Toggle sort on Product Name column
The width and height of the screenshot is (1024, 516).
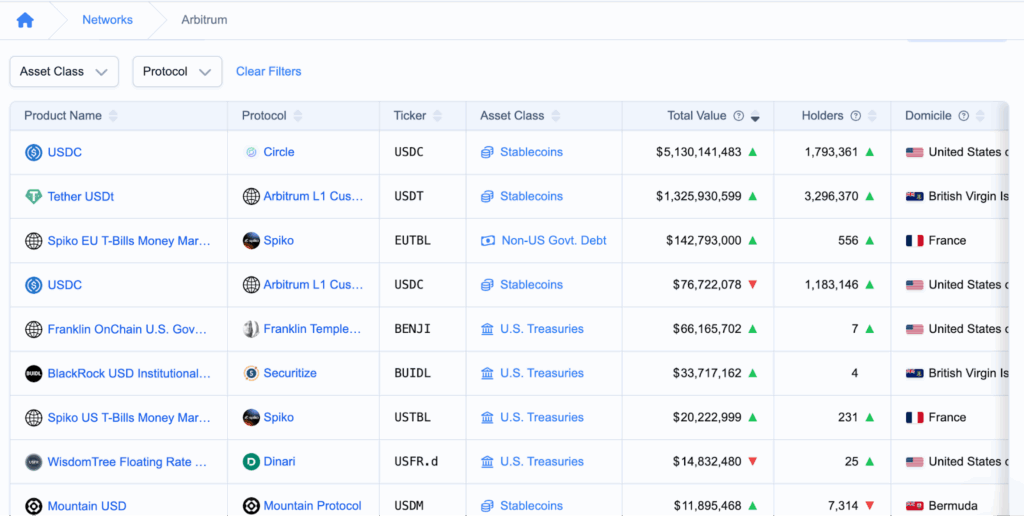pos(113,116)
